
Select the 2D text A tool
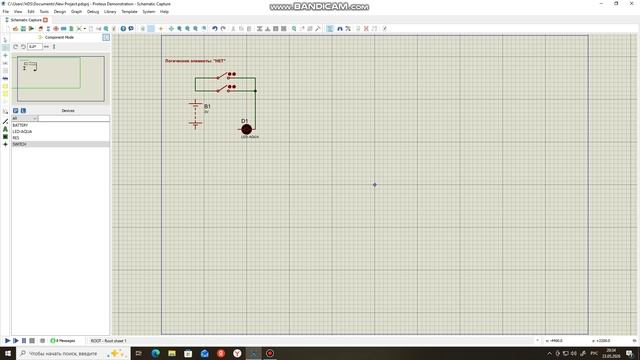click(x=5, y=129)
